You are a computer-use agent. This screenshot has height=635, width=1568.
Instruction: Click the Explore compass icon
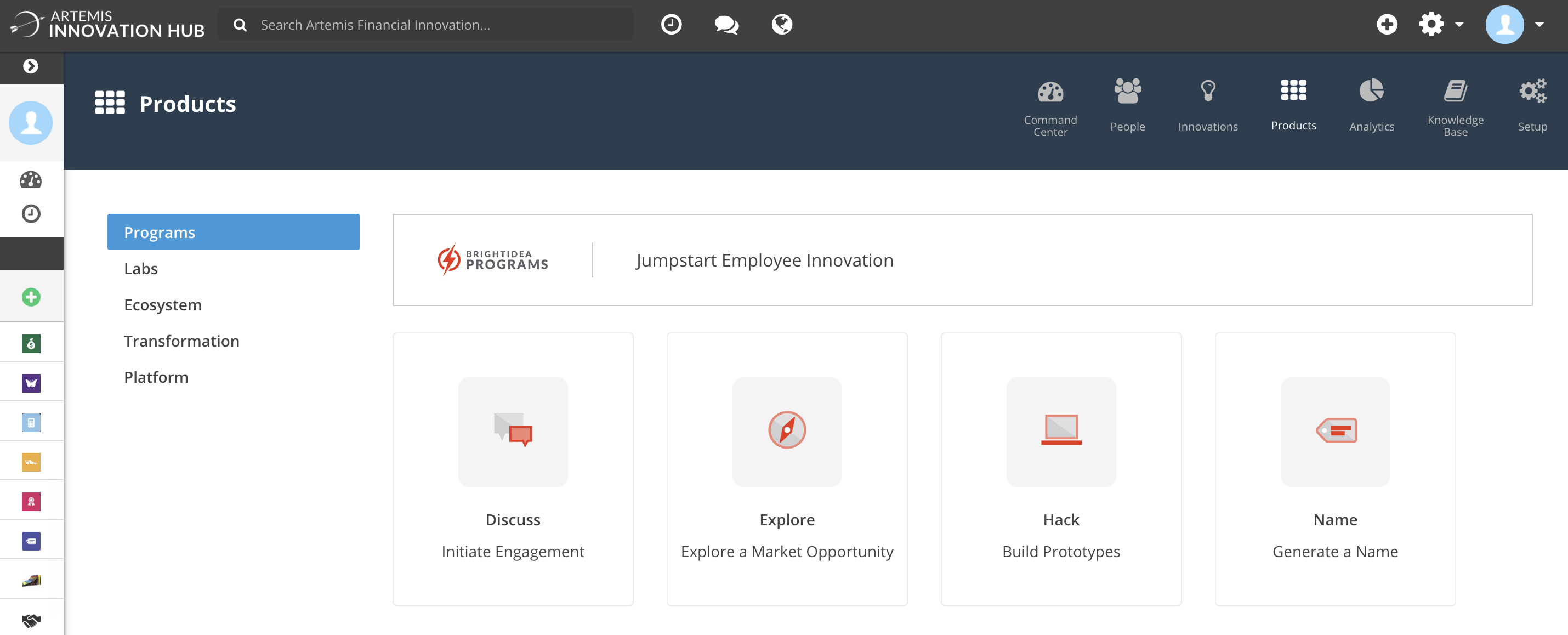[x=787, y=431]
